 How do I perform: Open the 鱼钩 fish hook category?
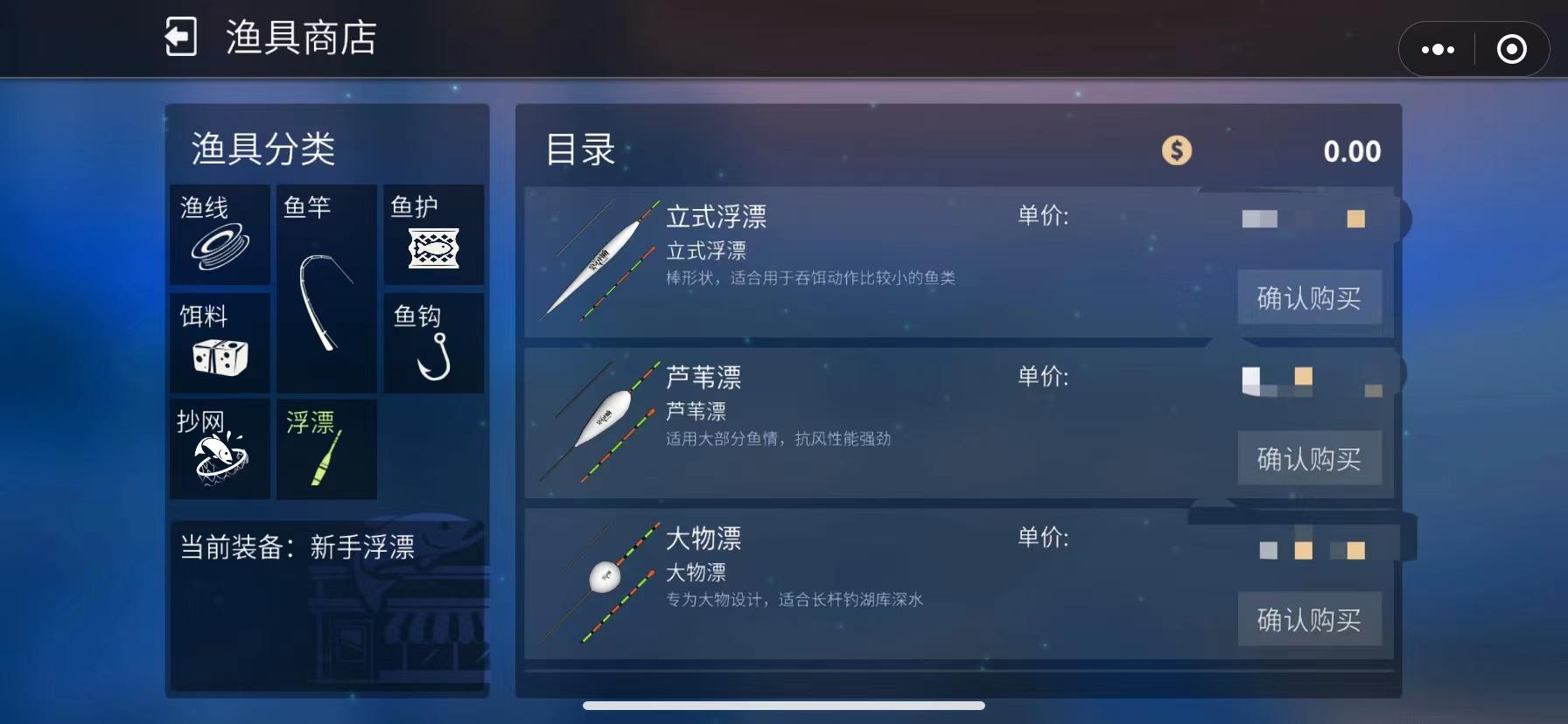[433, 342]
